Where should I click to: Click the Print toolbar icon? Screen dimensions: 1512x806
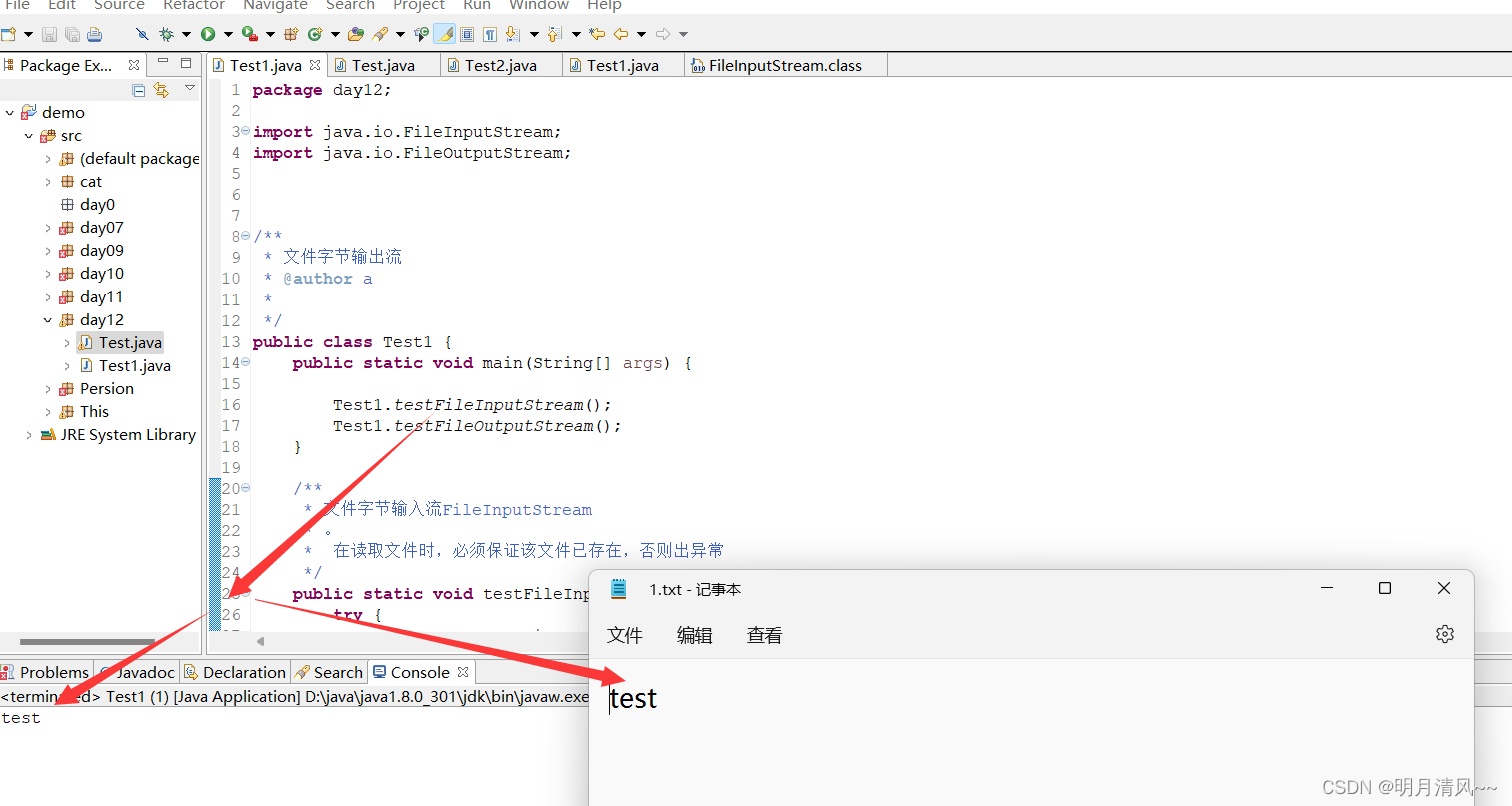click(94, 34)
